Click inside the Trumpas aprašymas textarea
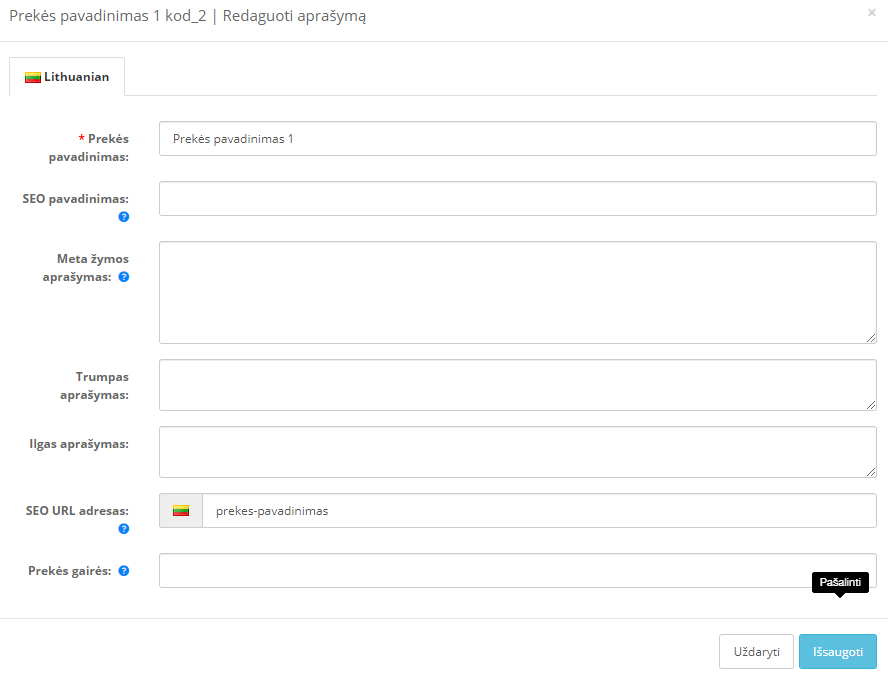The image size is (888, 679). [518, 385]
